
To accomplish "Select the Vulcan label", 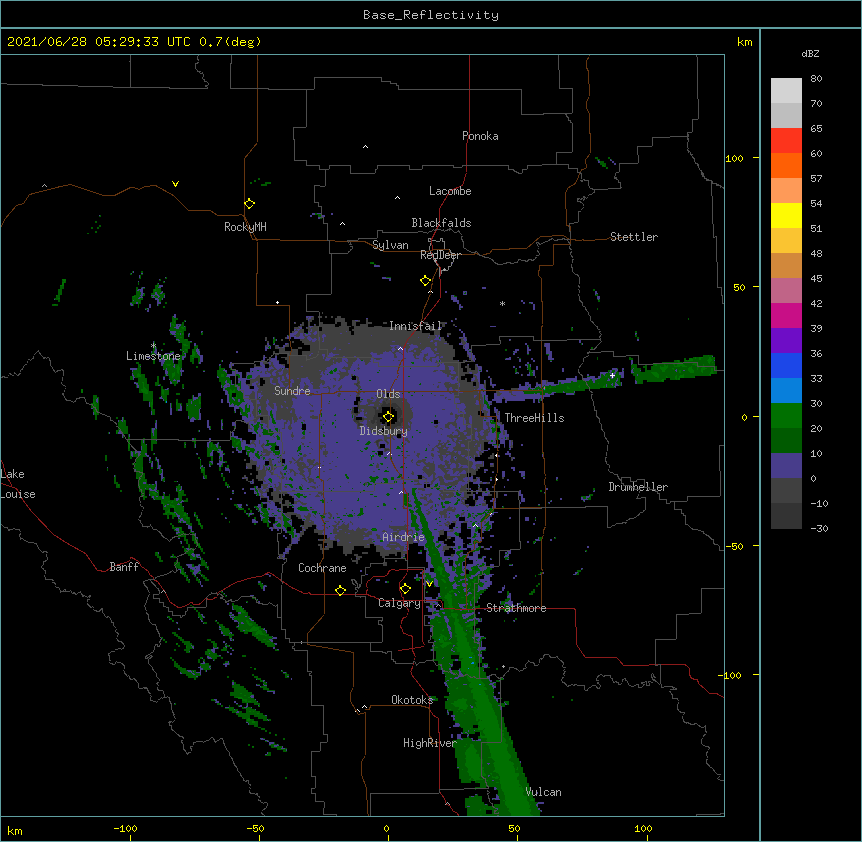I will (544, 792).
